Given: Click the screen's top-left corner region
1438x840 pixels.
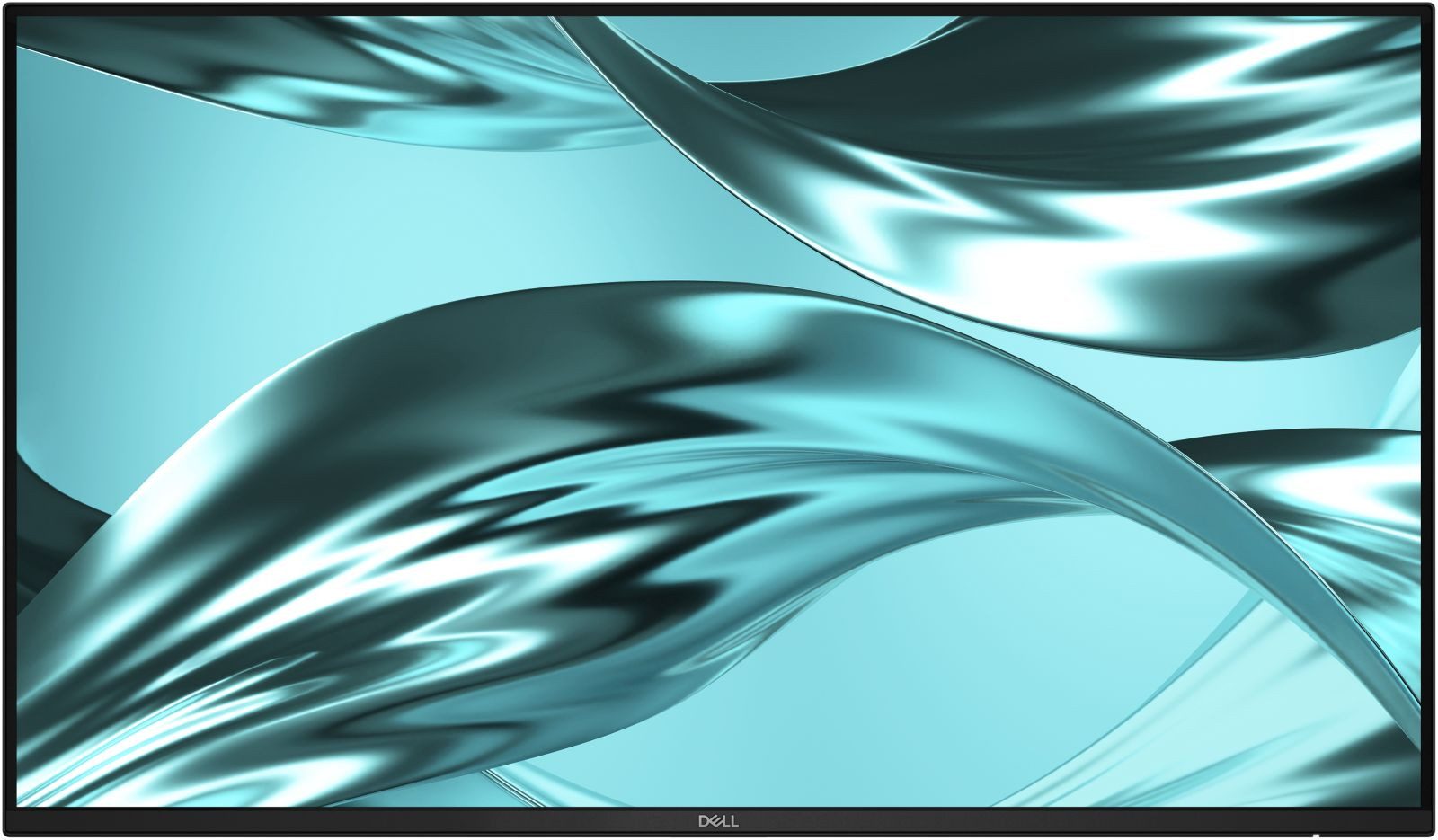Looking at the screenshot, I should pyautogui.click(x=54, y=54).
